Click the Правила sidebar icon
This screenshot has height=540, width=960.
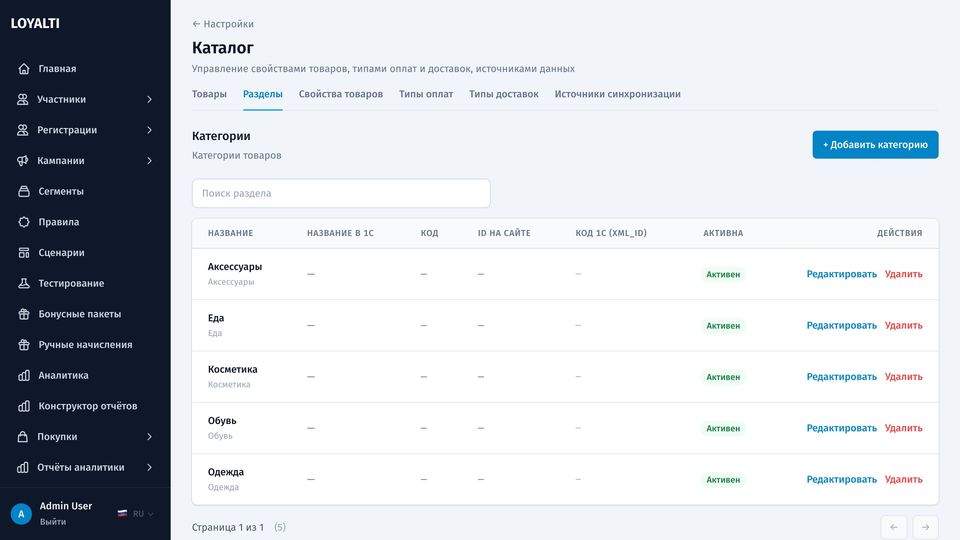[24, 222]
